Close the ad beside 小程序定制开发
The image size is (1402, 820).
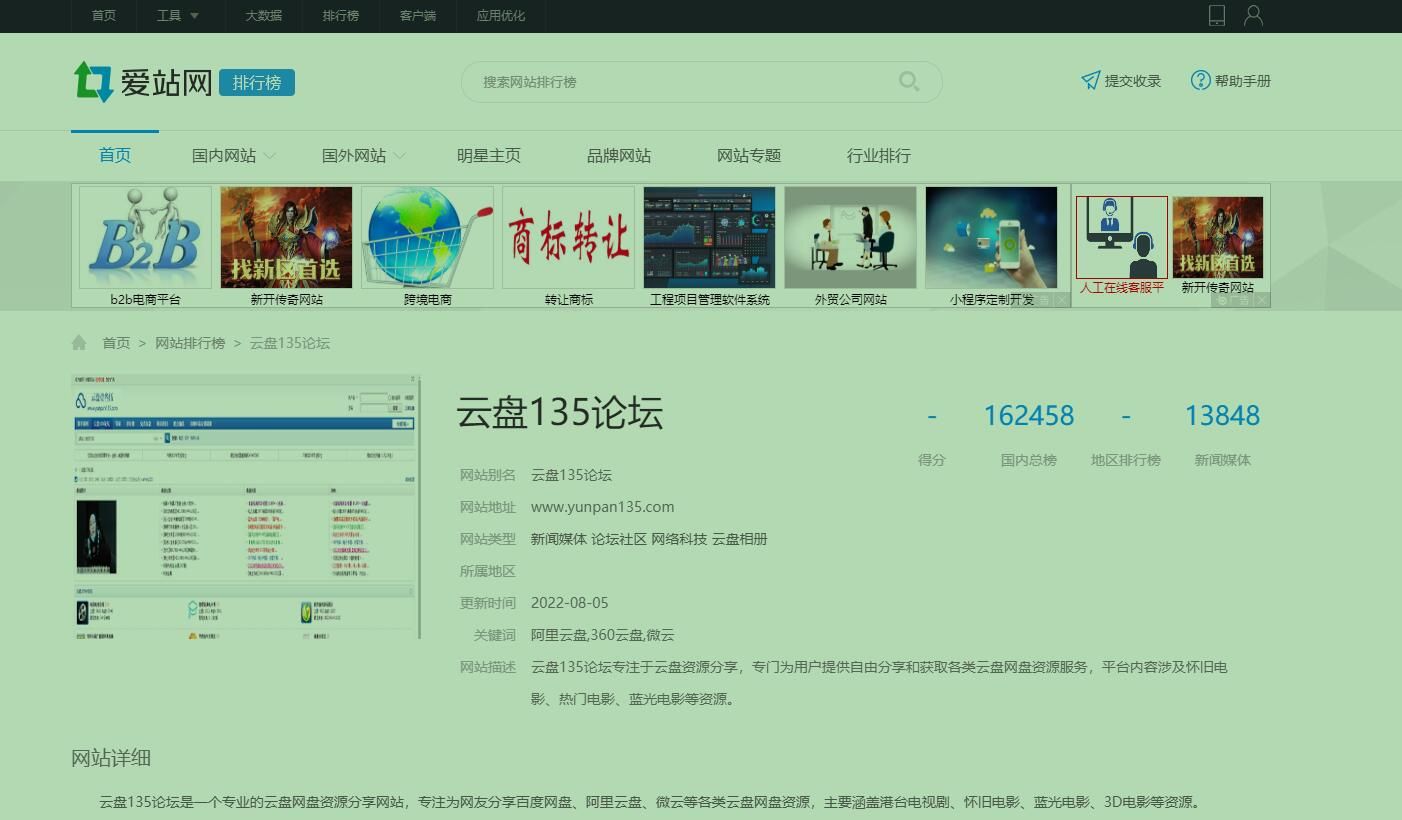click(1062, 300)
